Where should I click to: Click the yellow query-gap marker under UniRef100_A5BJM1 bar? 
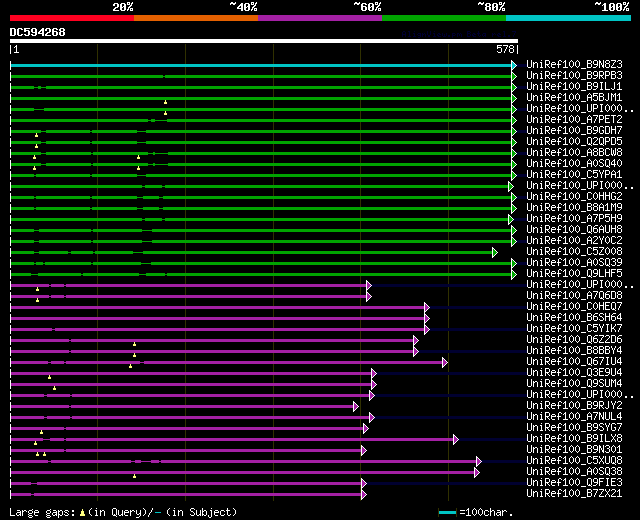pyautogui.click(x=165, y=102)
